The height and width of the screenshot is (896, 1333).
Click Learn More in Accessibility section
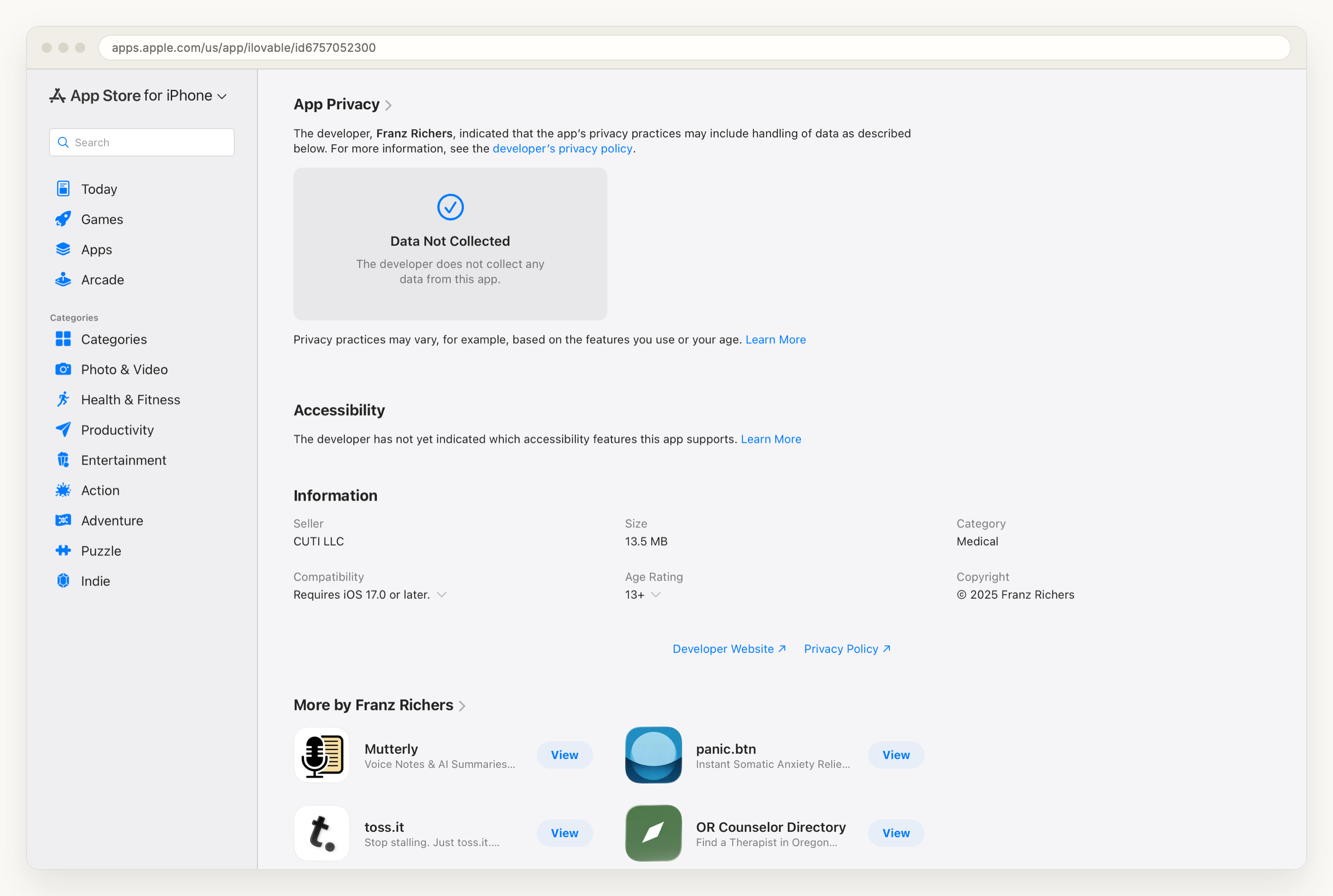(x=771, y=439)
